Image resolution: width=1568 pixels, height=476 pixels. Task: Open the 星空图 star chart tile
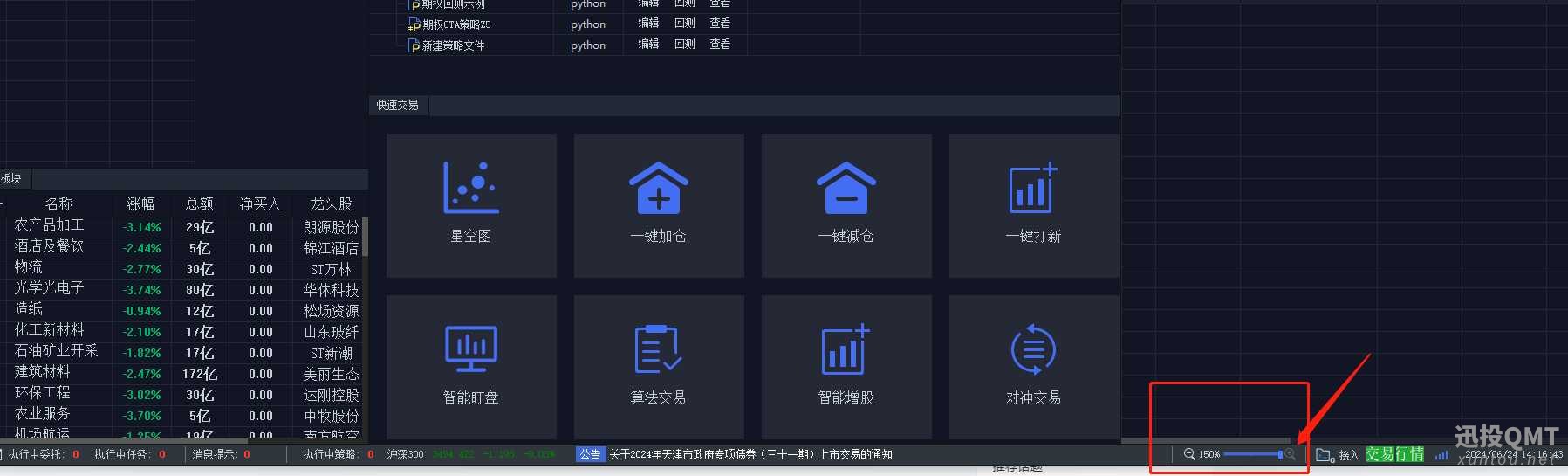pos(471,205)
